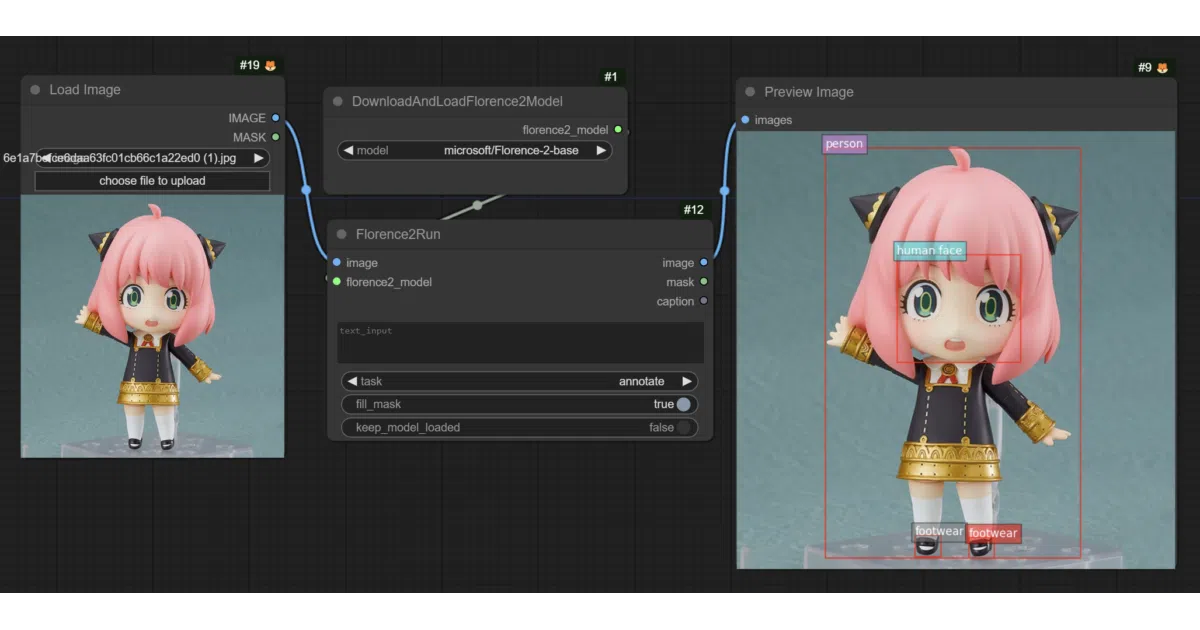Click the florence2_model green output connector
This screenshot has height=630, width=1200.
[x=618, y=130]
